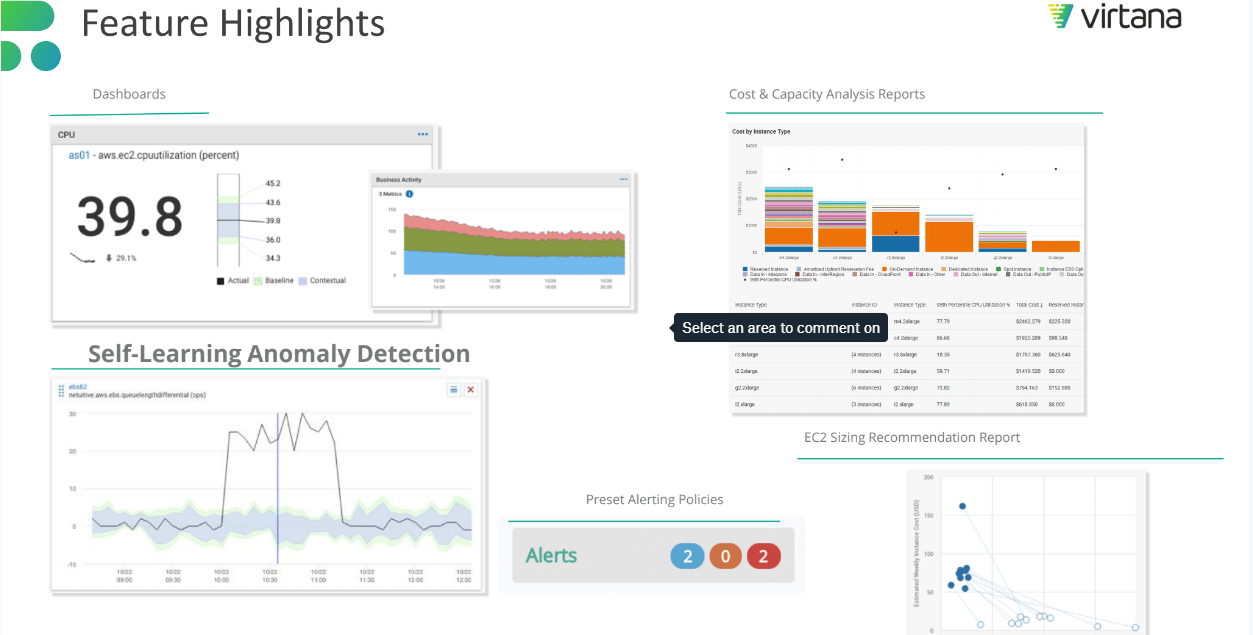Open the Business Activity widget options menu
Viewport: 1253px width, 635px height.
624,179
